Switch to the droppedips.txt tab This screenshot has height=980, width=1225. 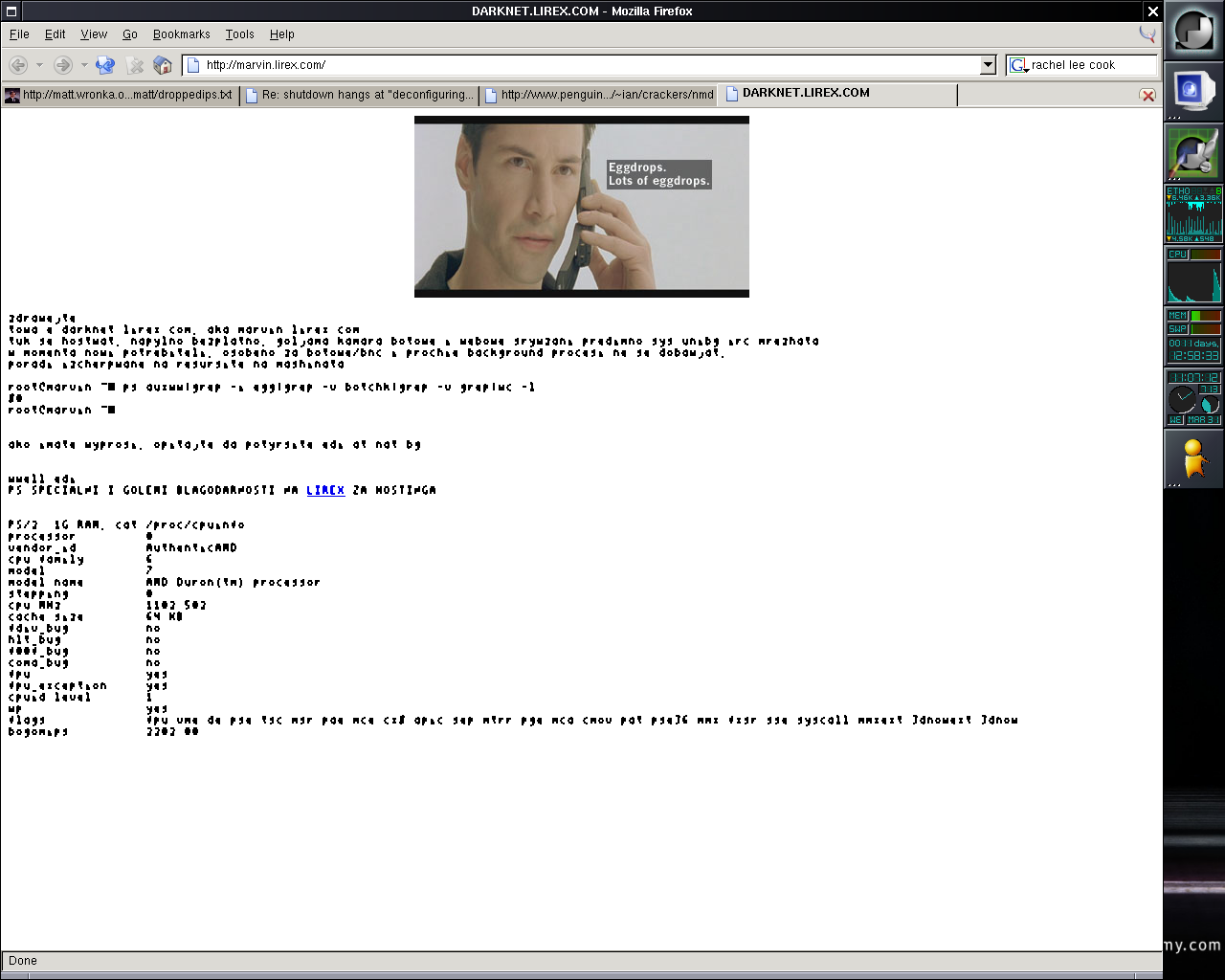pos(120,95)
